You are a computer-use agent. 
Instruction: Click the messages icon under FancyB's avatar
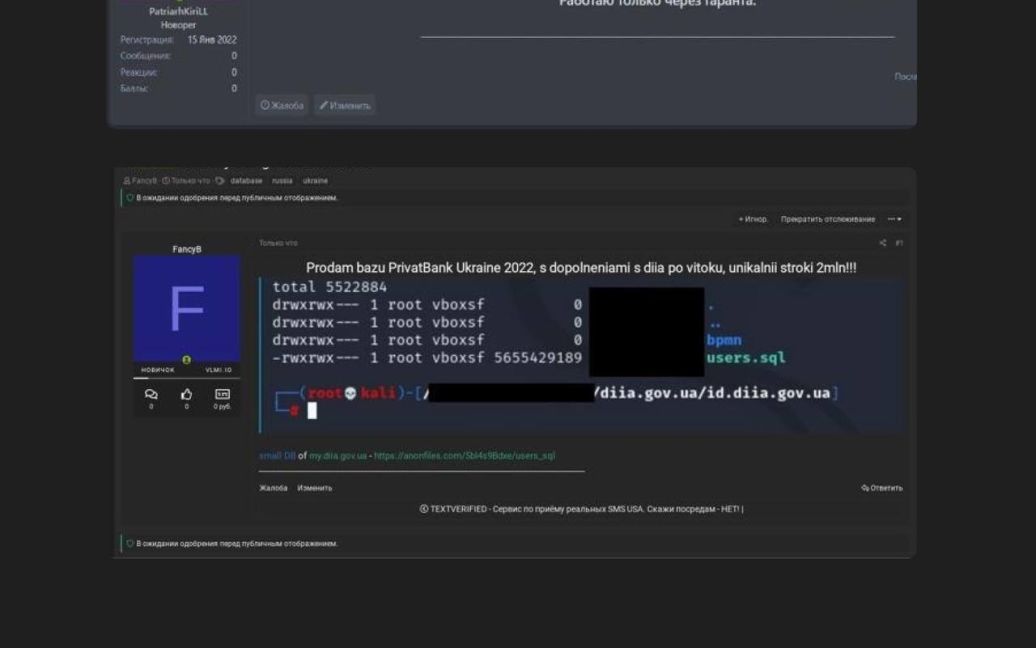pyautogui.click(x=151, y=394)
